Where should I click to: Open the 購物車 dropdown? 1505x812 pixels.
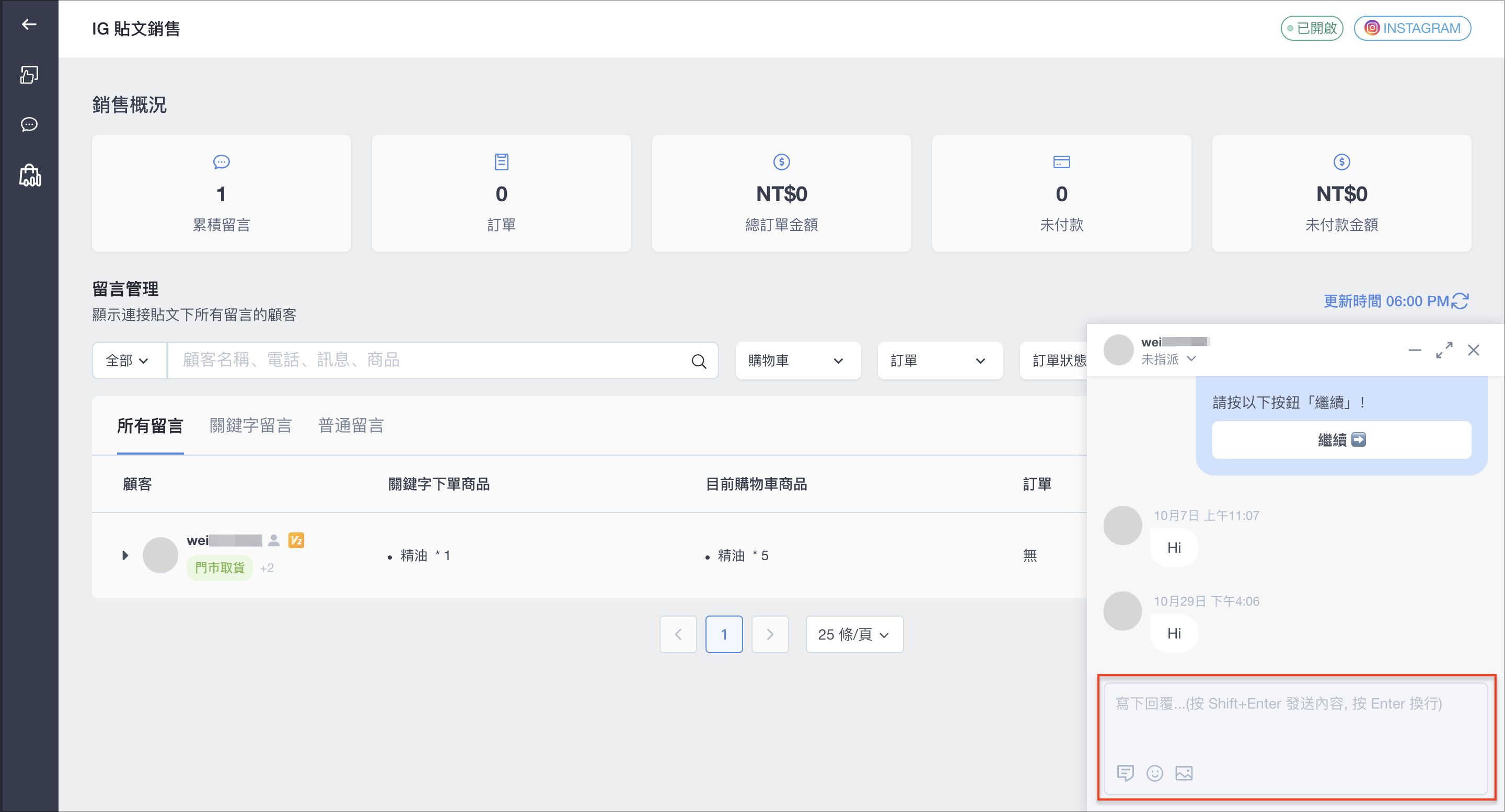coord(797,361)
